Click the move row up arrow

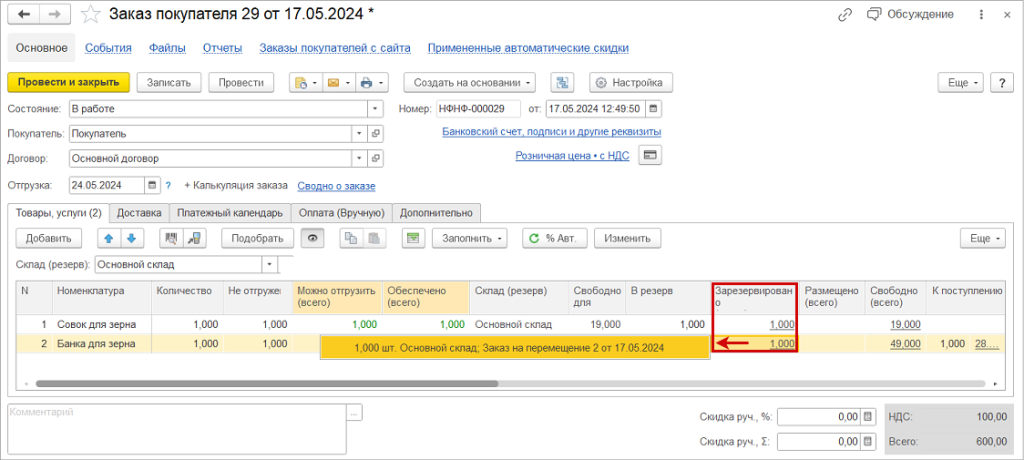point(109,238)
